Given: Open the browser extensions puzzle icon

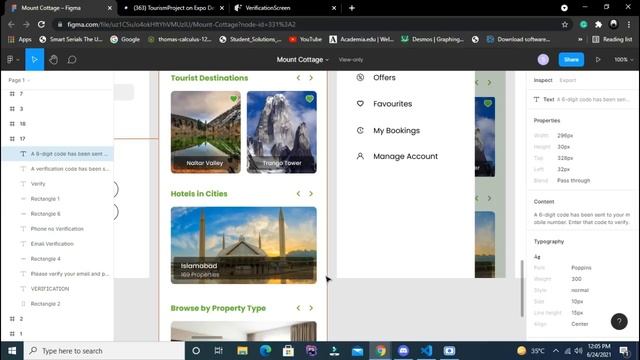Looking at the screenshot, I should (598, 24).
